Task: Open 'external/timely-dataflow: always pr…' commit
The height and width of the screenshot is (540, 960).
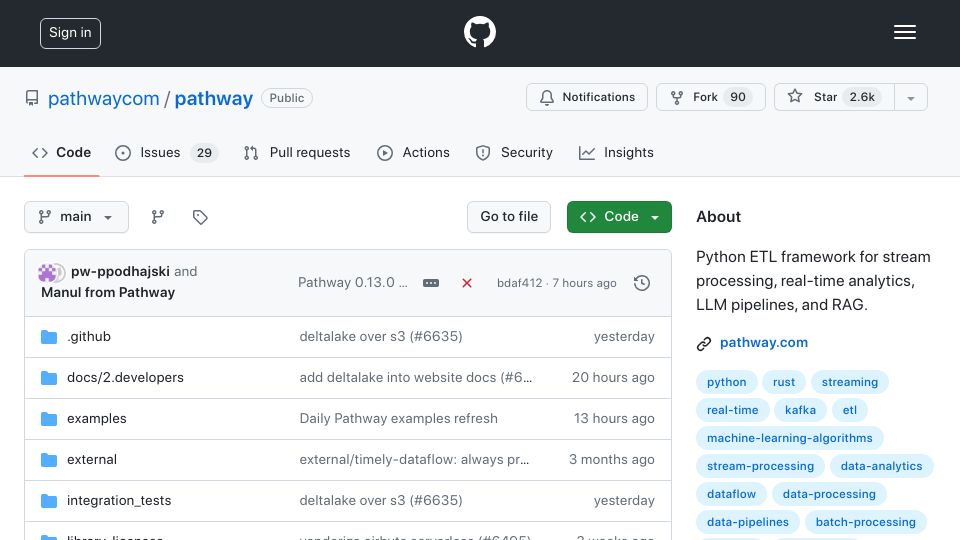Action: click(x=414, y=460)
